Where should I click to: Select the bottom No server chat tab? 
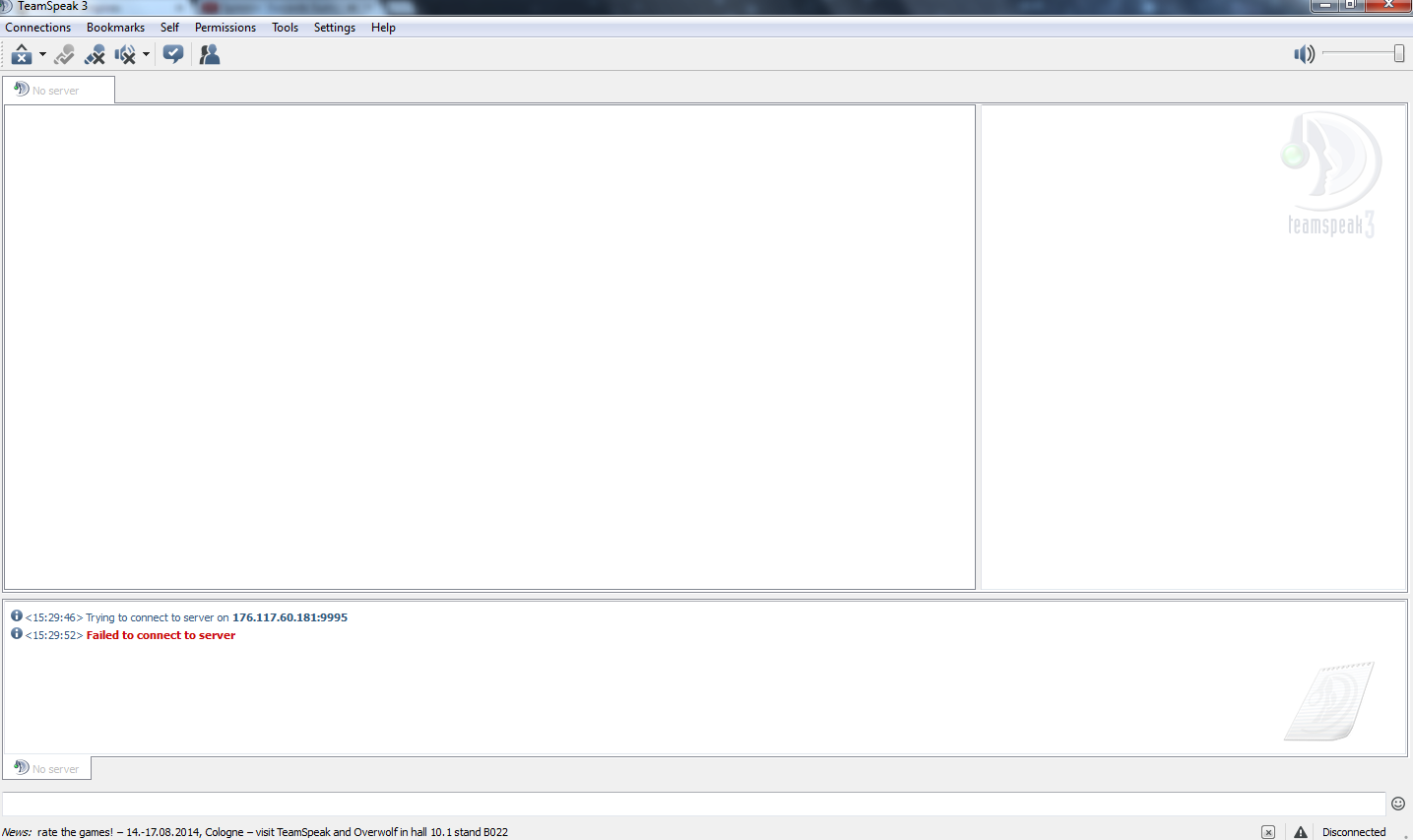(47, 768)
